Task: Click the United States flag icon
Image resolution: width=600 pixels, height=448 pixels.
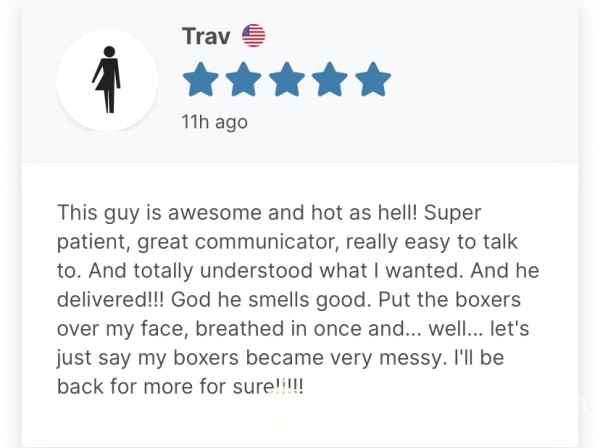Action: click(253, 36)
